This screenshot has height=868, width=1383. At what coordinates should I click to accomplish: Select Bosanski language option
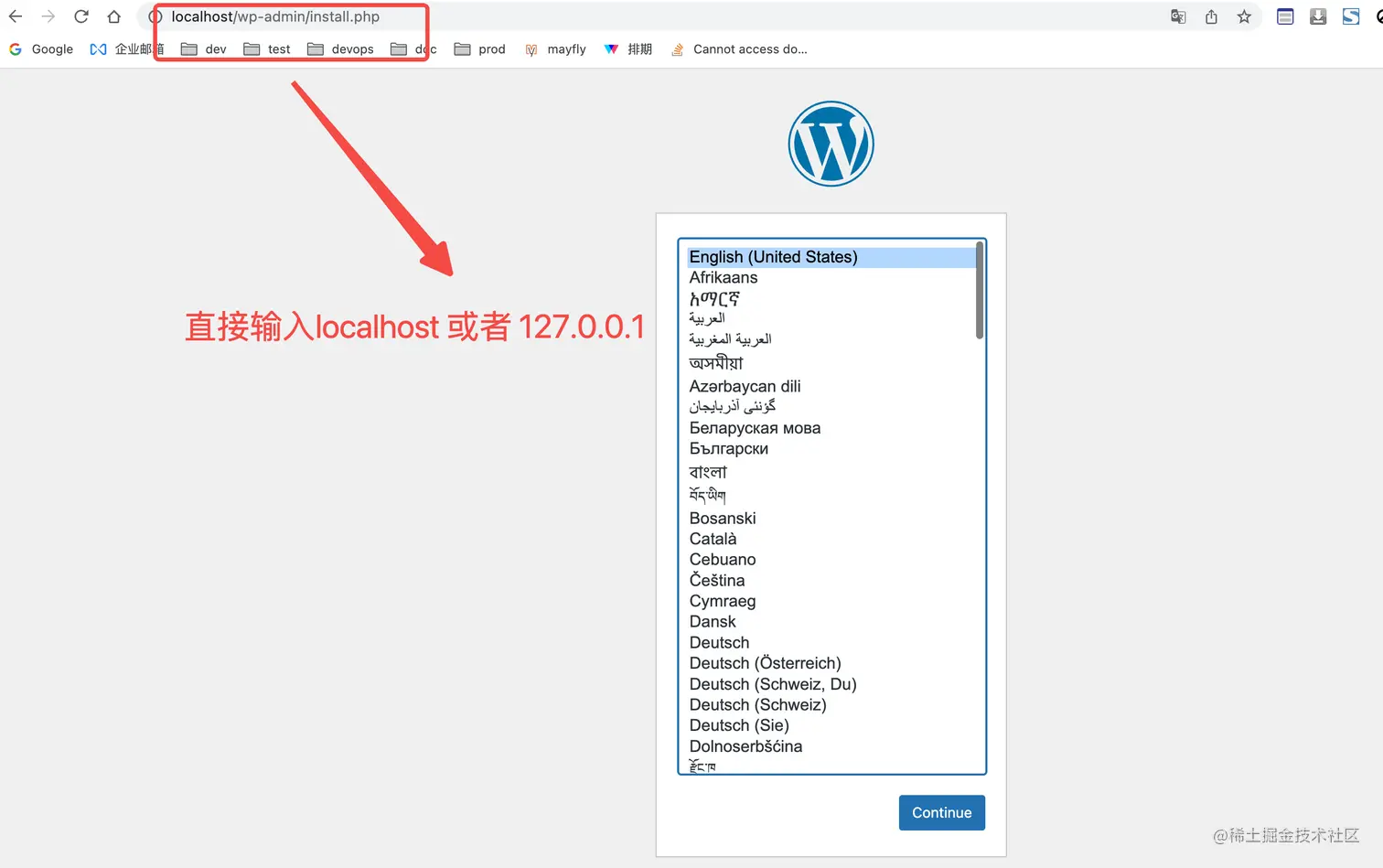(831, 518)
